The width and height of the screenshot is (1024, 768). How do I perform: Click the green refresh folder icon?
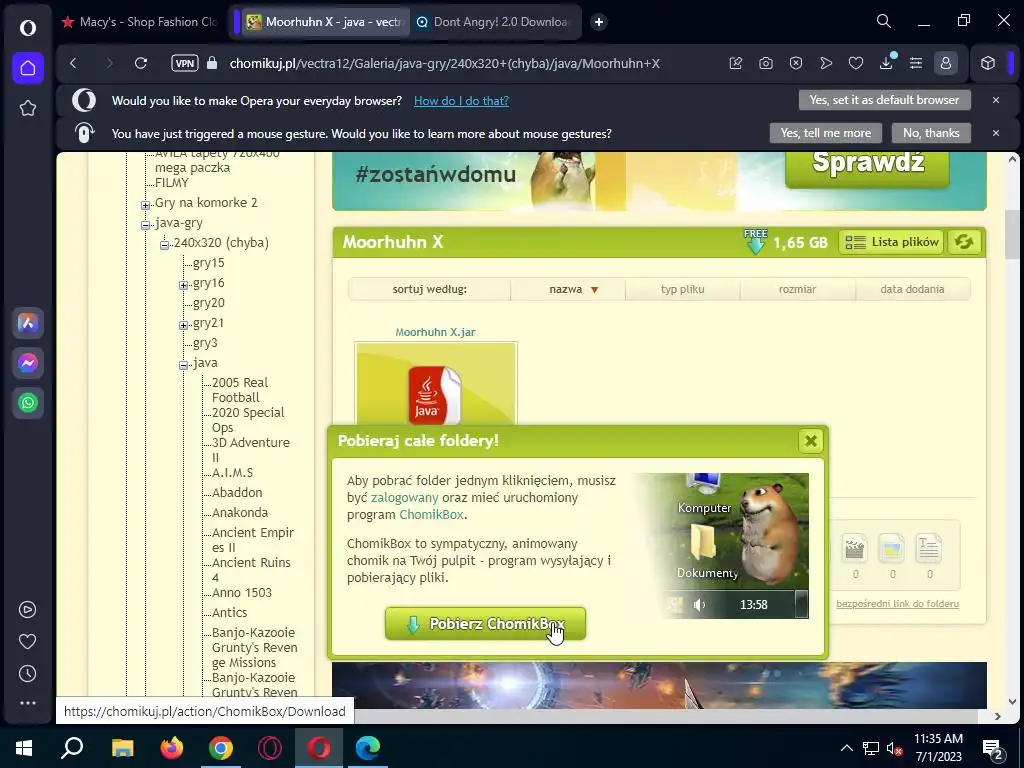tap(964, 242)
